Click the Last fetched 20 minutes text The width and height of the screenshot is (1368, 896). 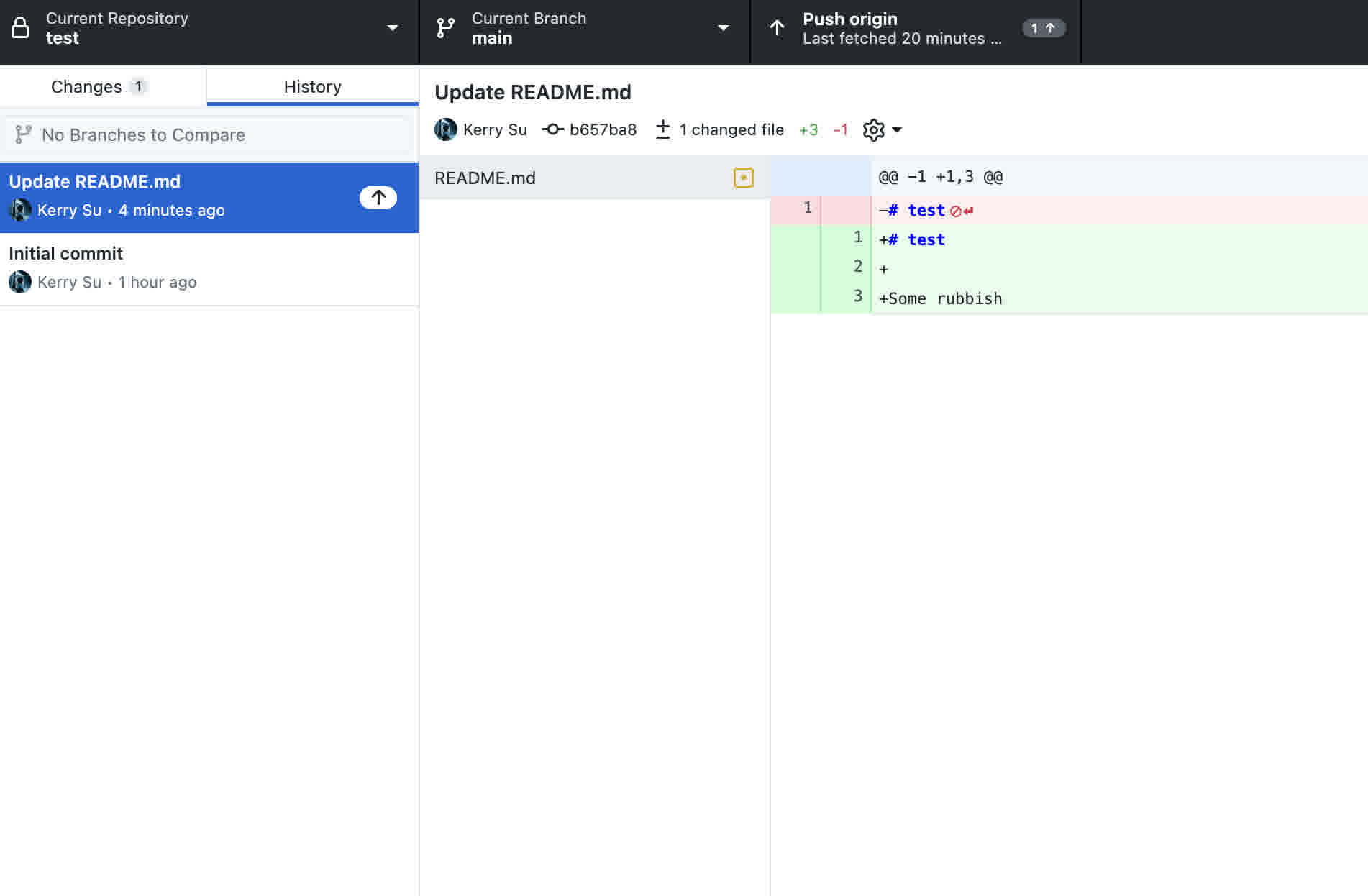point(902,38)
